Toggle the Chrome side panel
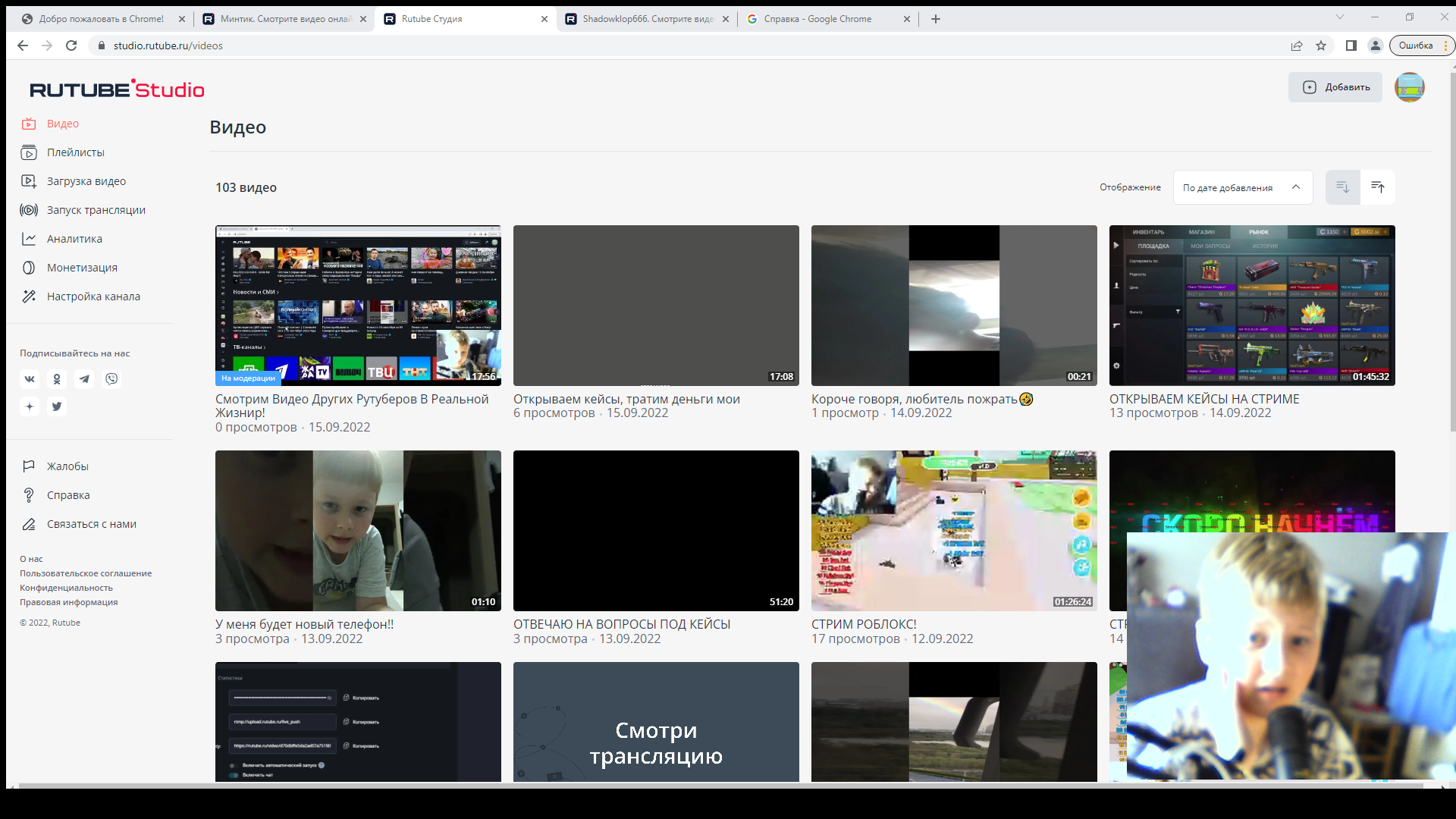1456x819 pixels. [1351, 45]
